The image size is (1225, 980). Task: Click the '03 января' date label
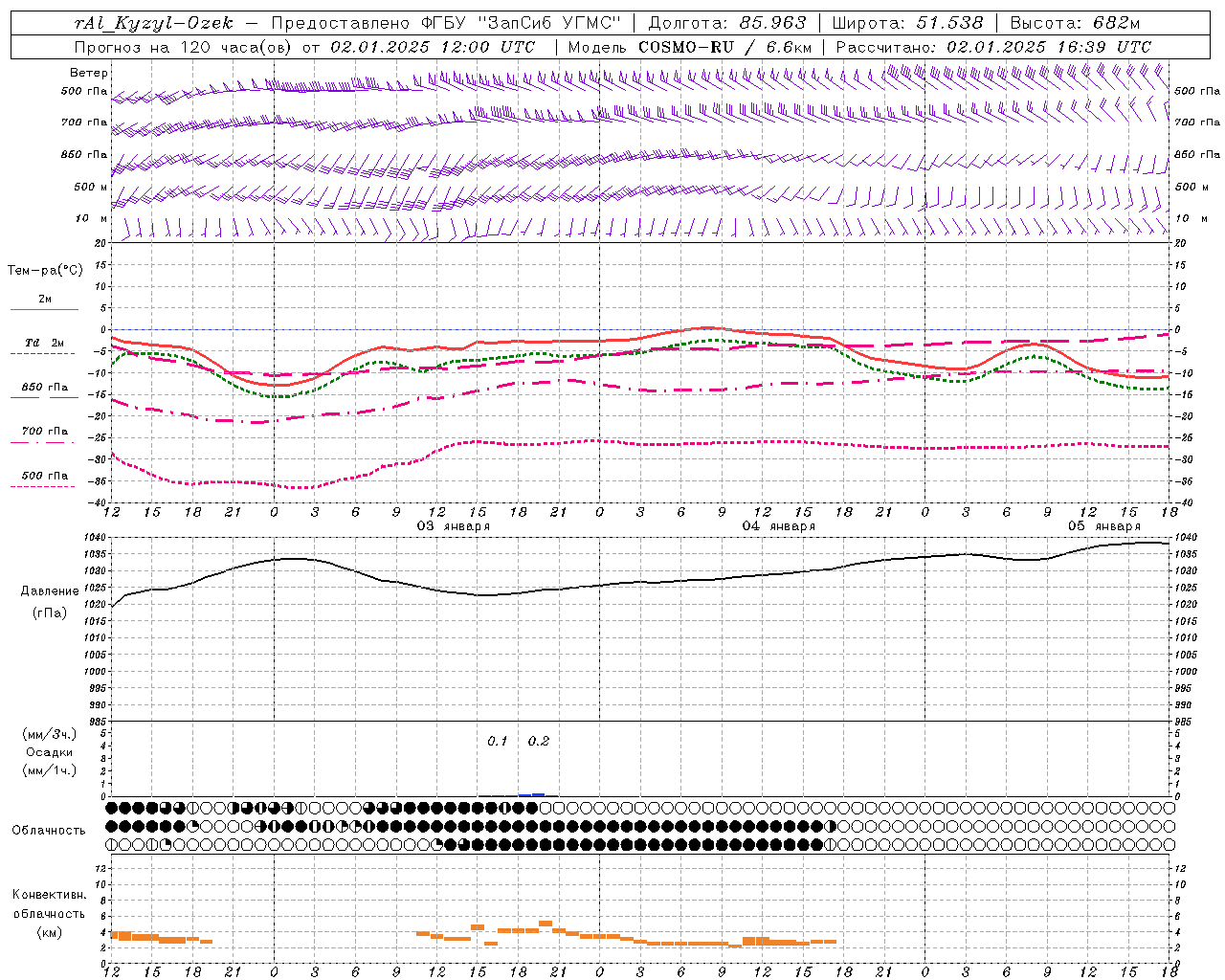(453, 526)
